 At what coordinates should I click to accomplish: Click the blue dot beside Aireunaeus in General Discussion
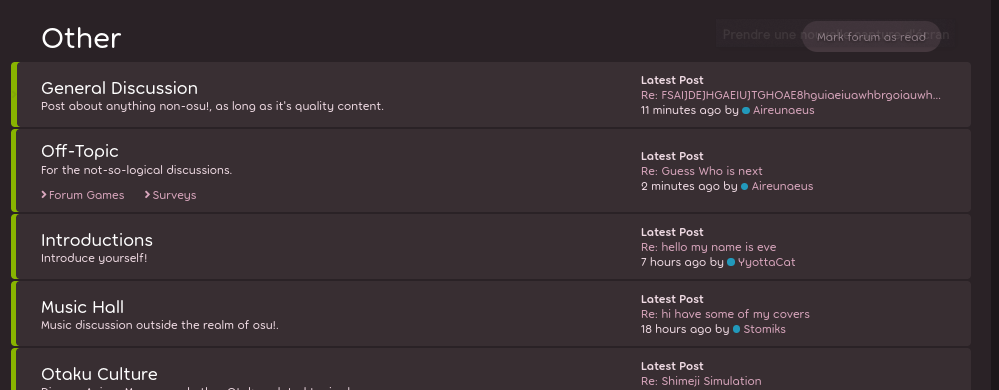[x=746, y=110]
